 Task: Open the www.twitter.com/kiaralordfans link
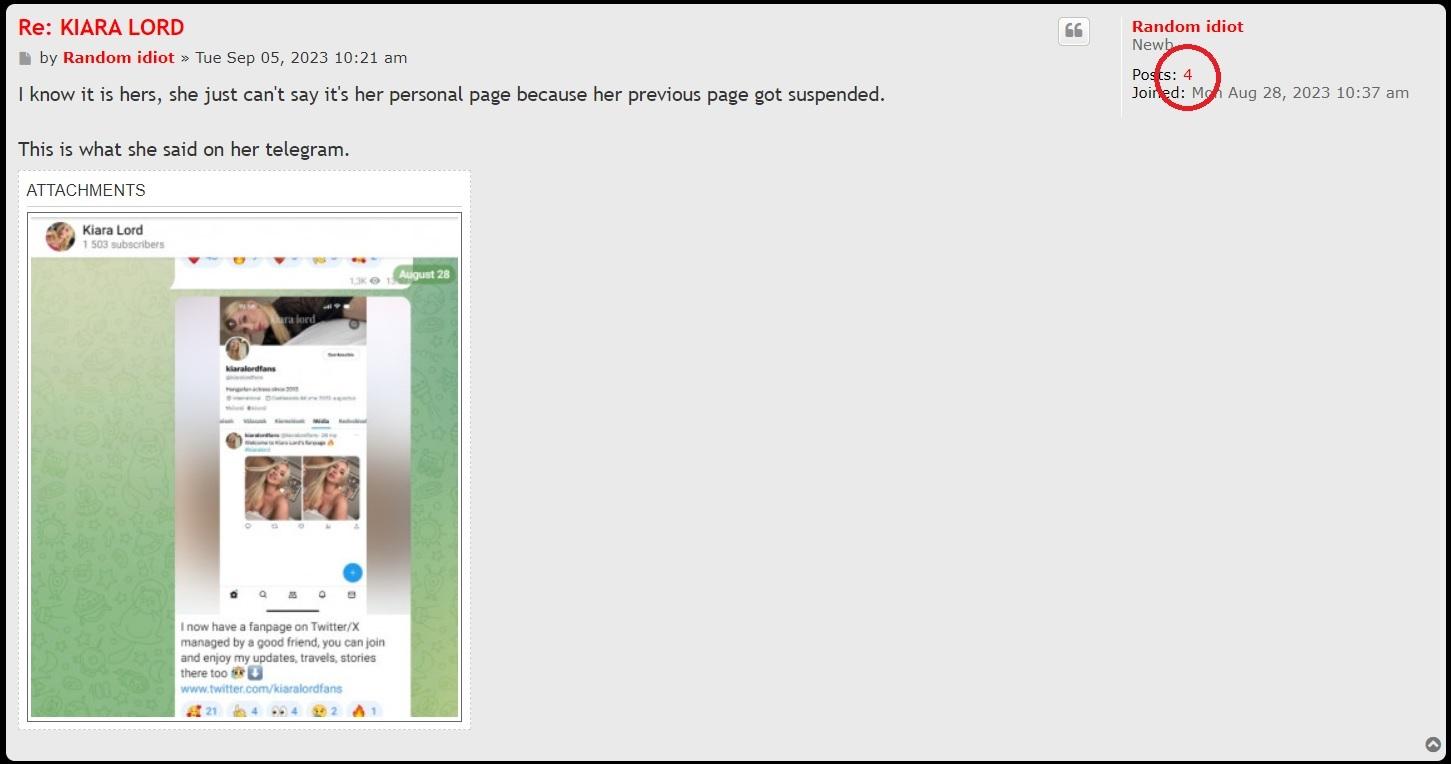[261, 689]
